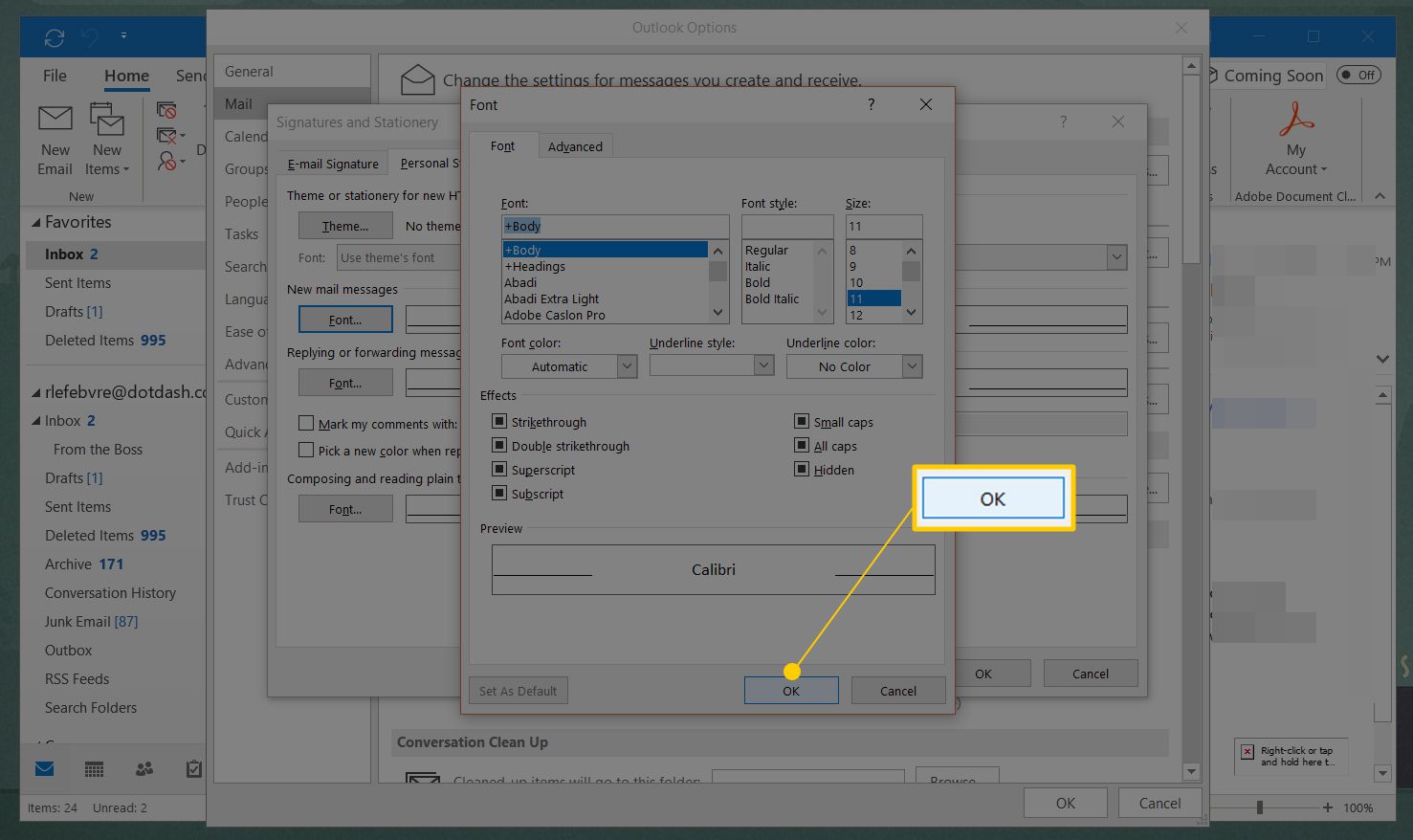The width and height of the screenshot is (1413, 840).
Task: Click OK in the Font dialog
Action: (x=791, y=691)
